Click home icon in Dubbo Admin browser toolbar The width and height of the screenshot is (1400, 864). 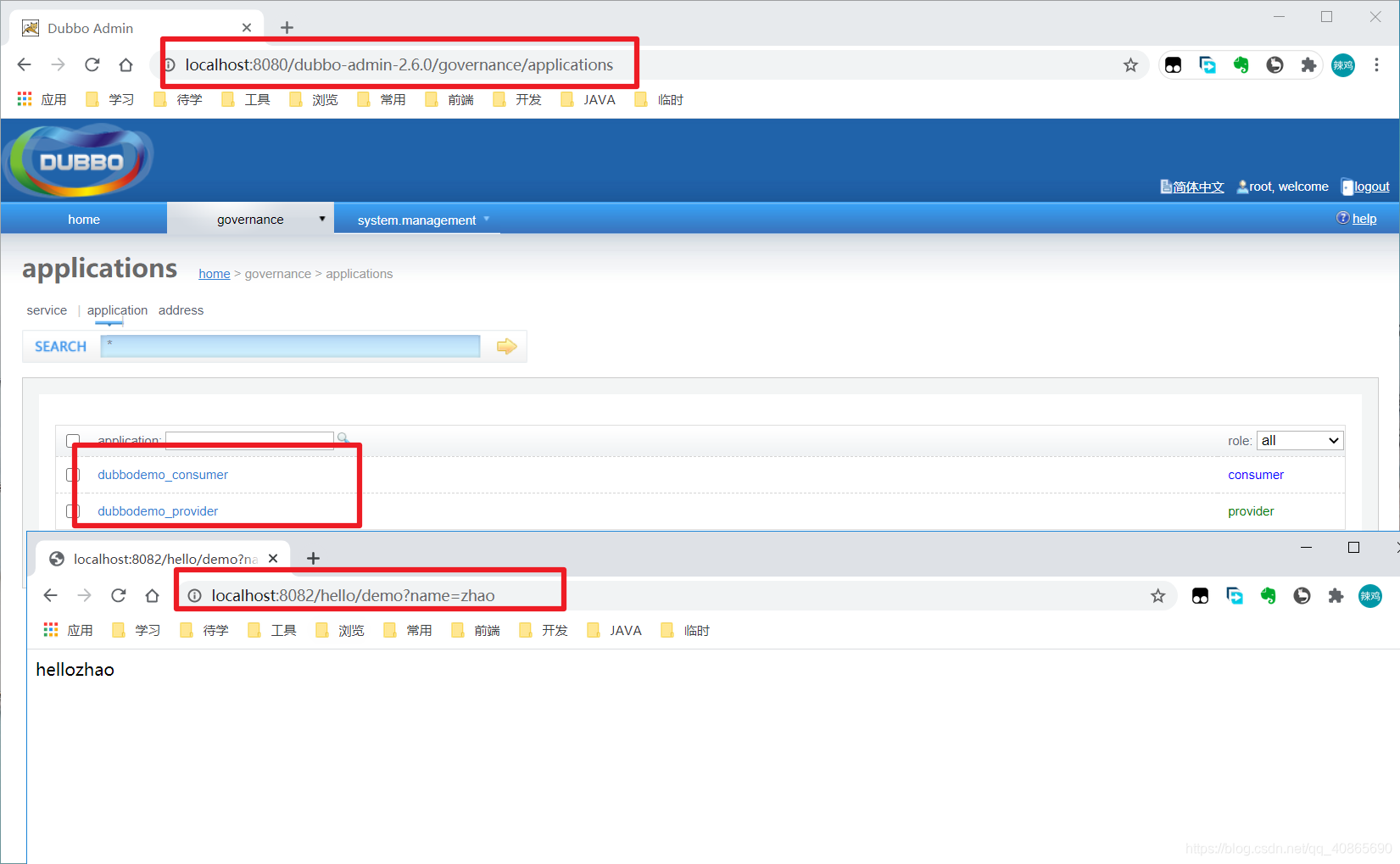[x=125, y=64]
